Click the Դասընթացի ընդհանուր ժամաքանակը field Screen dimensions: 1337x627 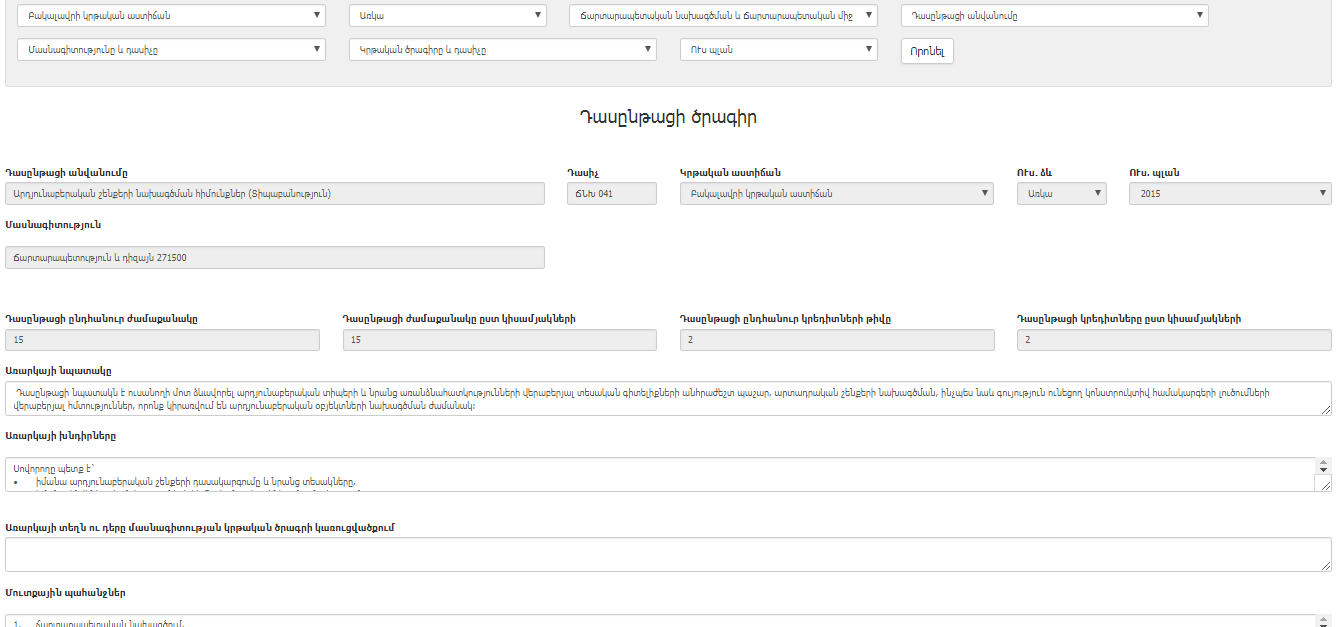point(162,340)
